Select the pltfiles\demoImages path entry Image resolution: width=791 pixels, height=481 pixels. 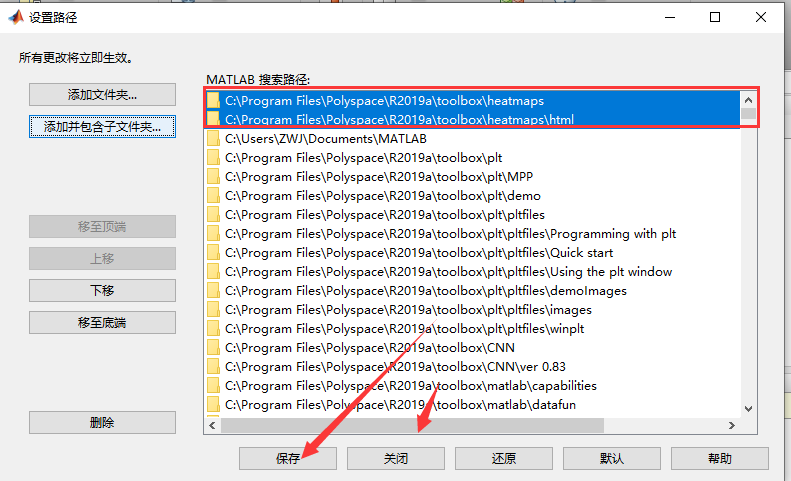pyautogui.click(x=472, y=291)
